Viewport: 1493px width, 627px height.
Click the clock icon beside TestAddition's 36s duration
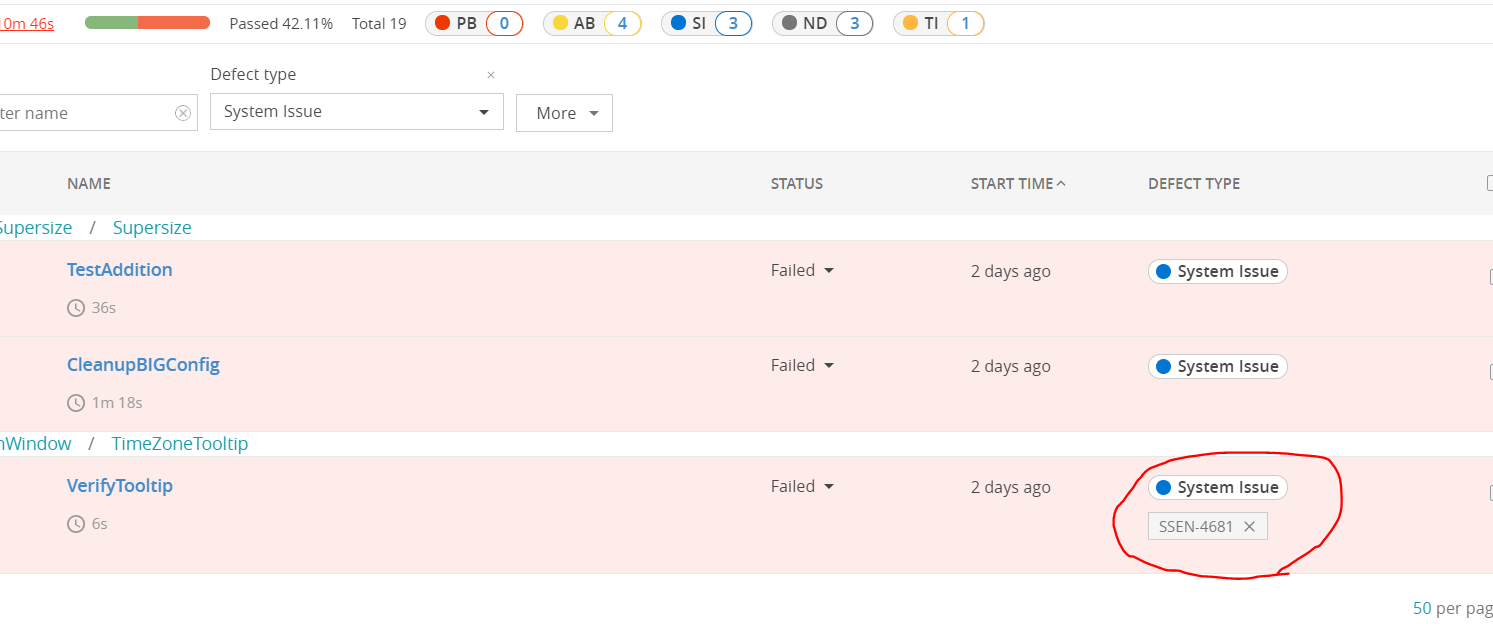75,307
